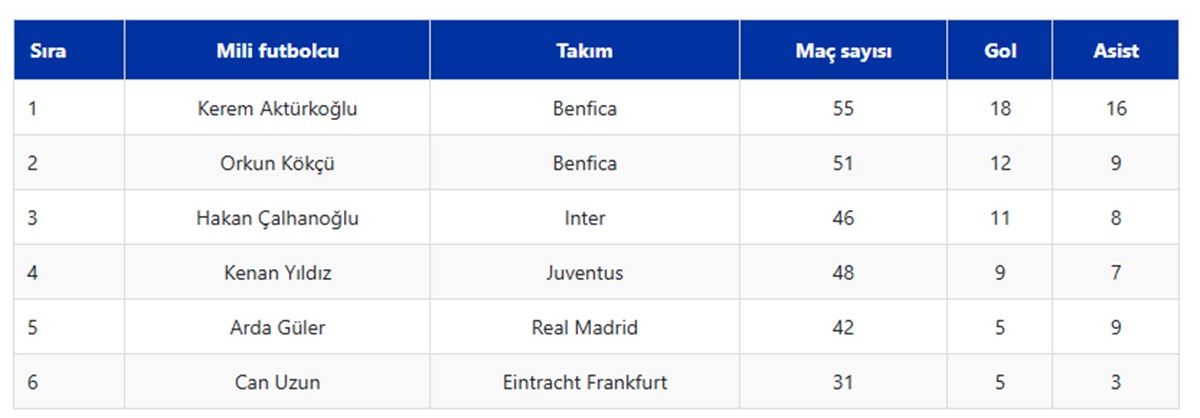This screenshot has width=1200, height=418.
Task: Select Can Uzun's match count 31
Action: pyautogui.click(x=844, y=382)
